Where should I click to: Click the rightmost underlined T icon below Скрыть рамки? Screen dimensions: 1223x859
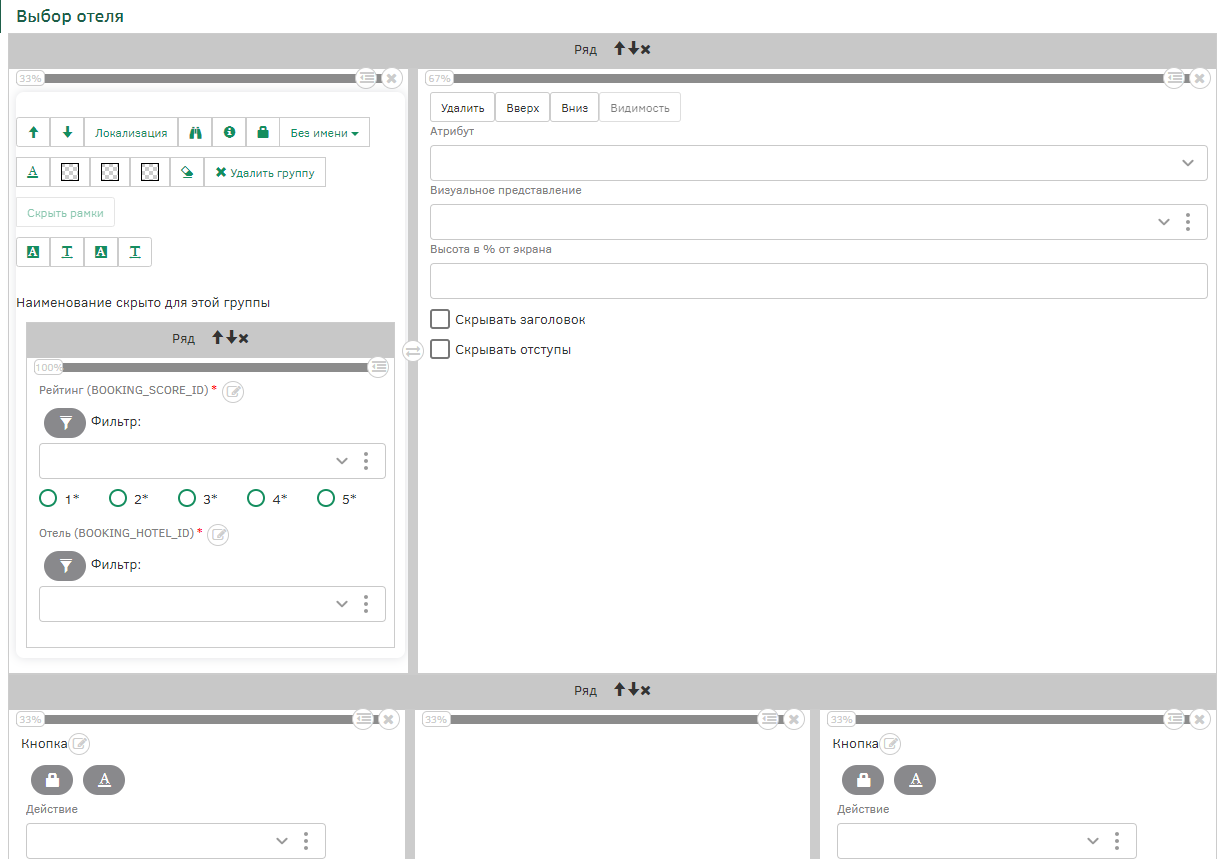[135, 252]
